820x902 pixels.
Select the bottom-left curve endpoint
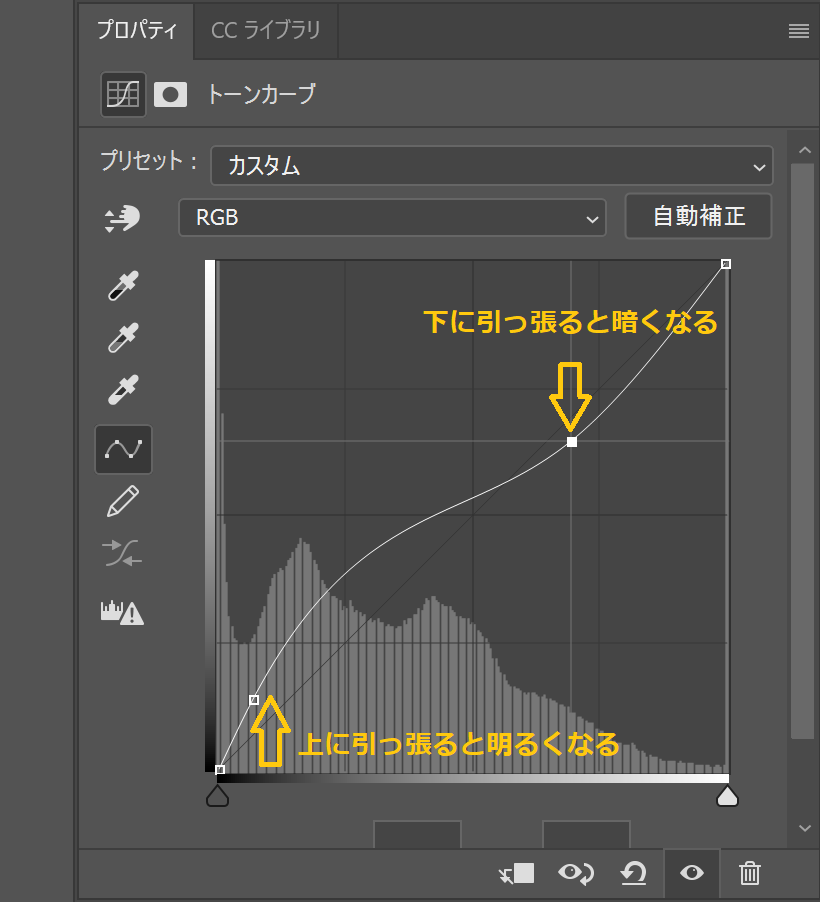219,770
